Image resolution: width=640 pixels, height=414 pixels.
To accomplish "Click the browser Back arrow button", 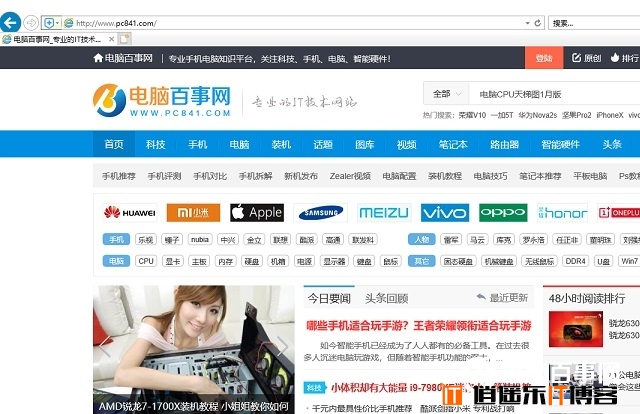I will click(10, 22).
